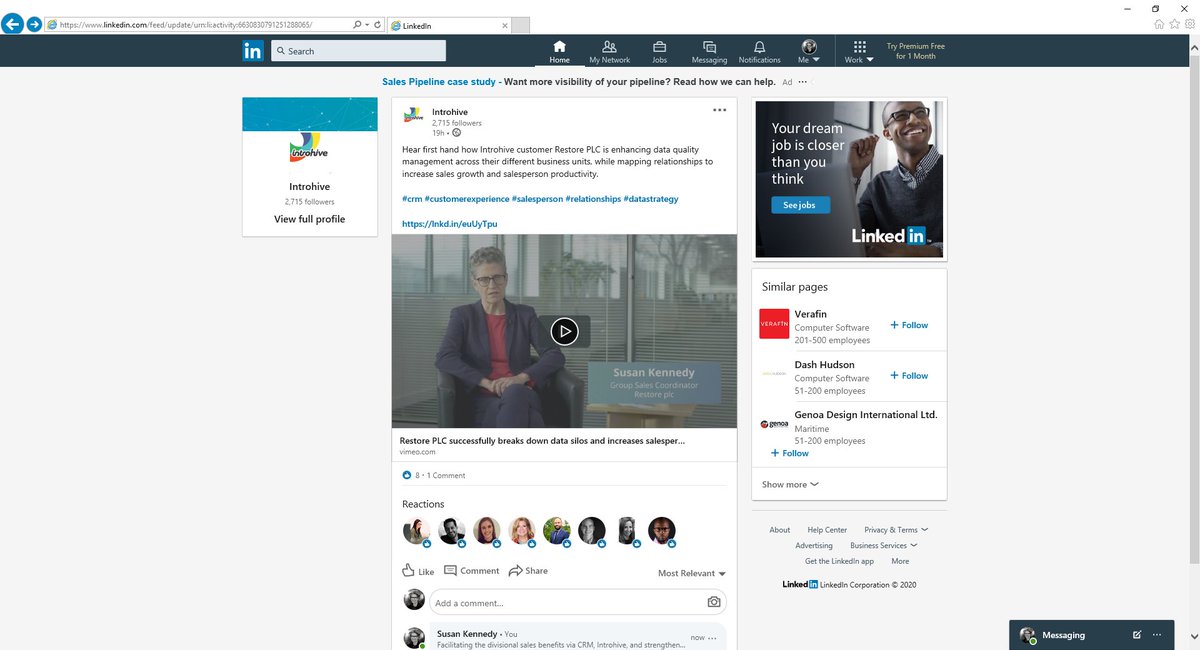
Task: Open options on Susan Kennedy's comment
Action: [x=712, y=636]
